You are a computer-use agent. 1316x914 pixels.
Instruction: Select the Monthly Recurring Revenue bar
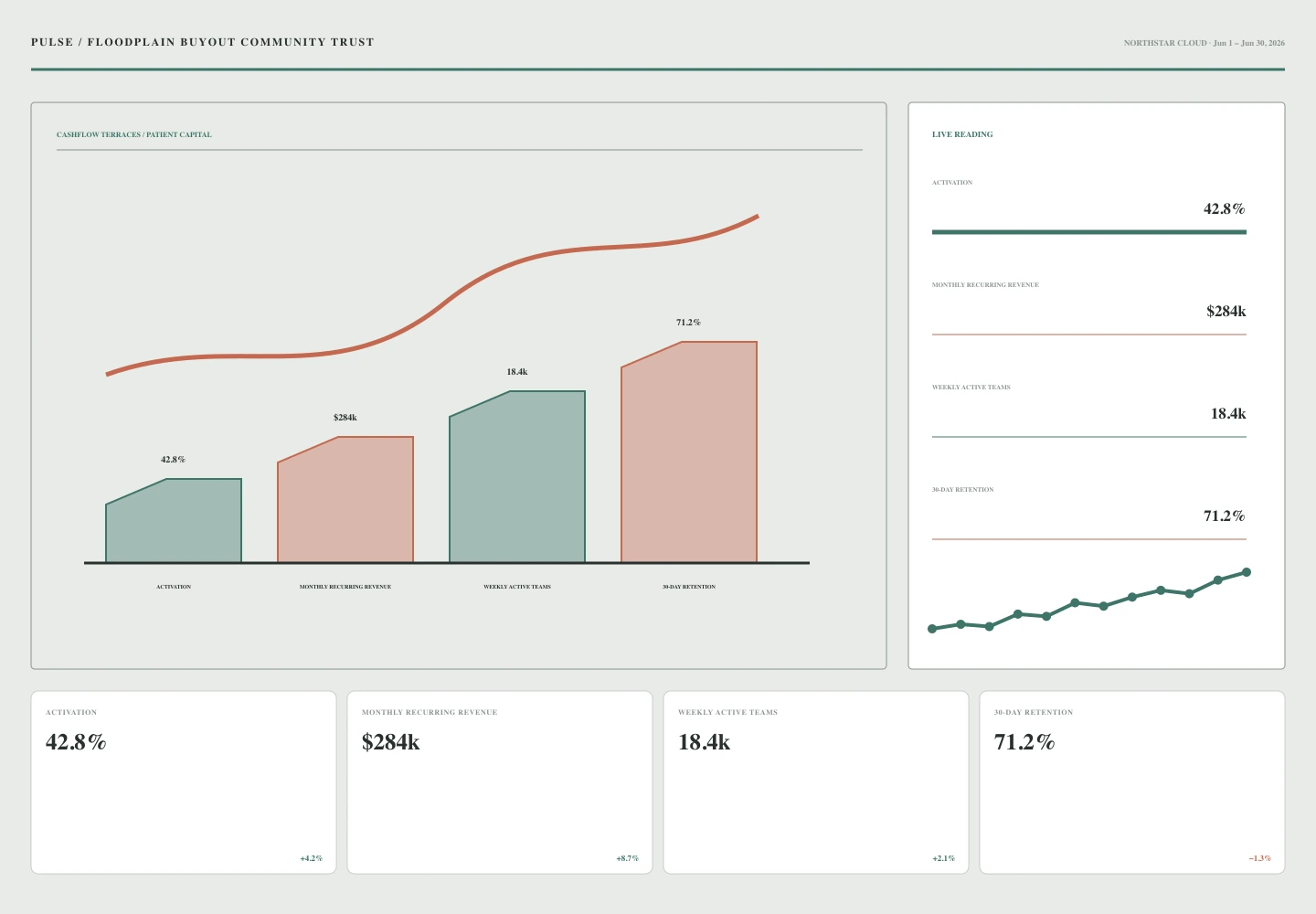pyautogui.click(x=345, y=500)
